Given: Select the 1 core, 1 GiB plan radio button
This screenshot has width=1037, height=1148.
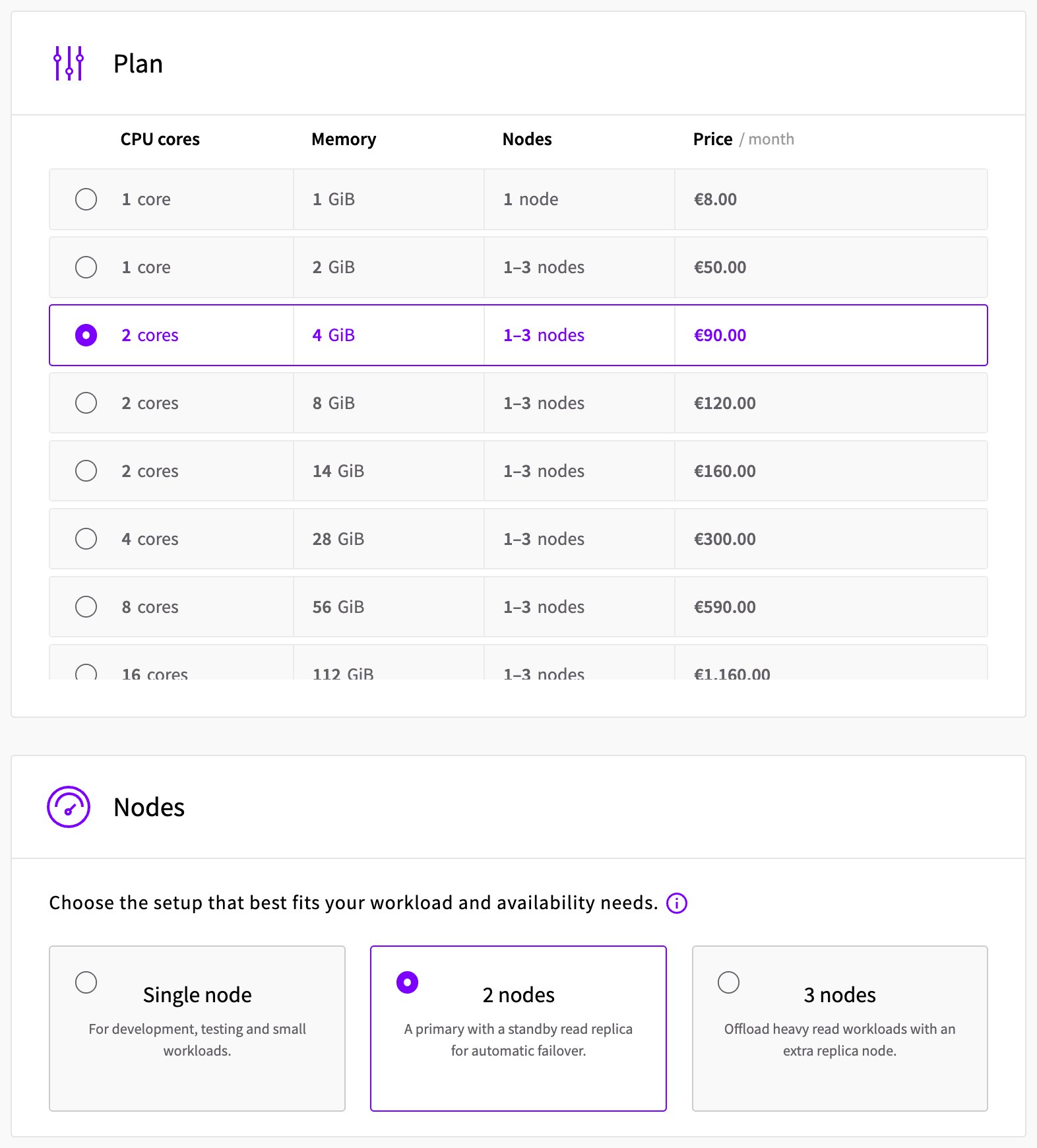Looking at the screenshot, I should (86, 199).
